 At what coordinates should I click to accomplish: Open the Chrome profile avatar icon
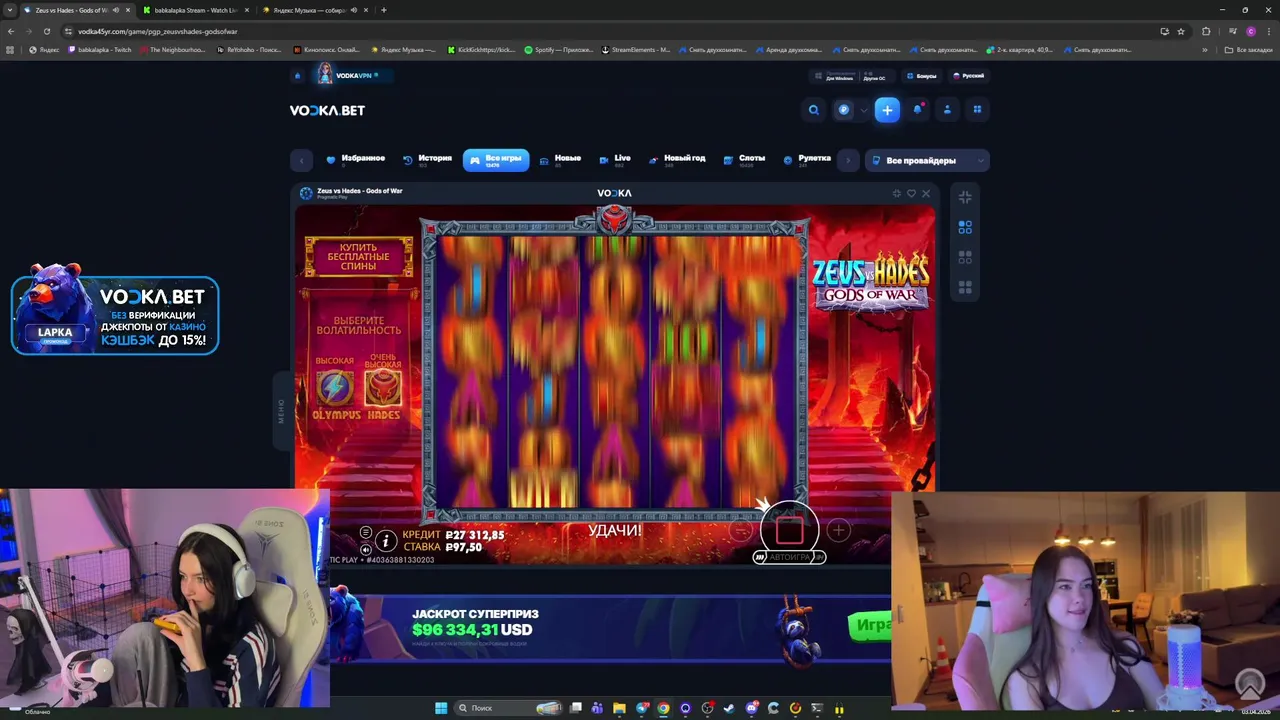point(1251,31)
